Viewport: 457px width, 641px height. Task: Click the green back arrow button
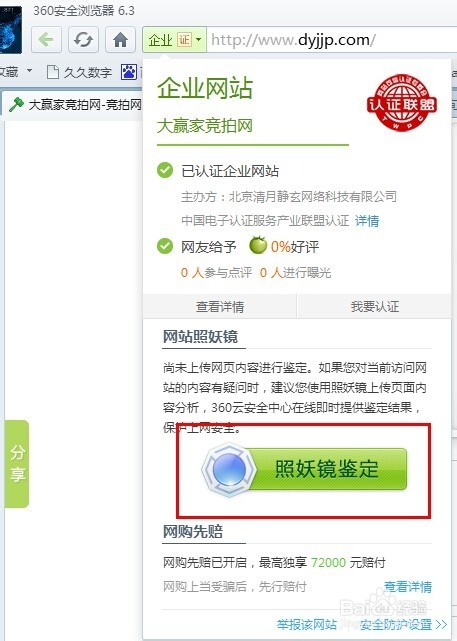point(46,40)
